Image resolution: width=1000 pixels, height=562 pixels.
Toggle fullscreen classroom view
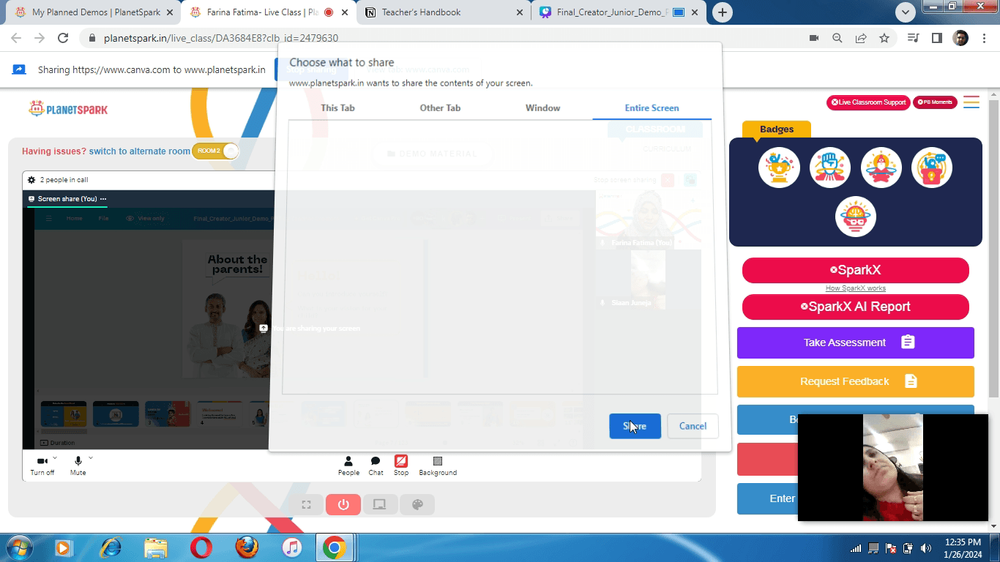pos(307,505)
